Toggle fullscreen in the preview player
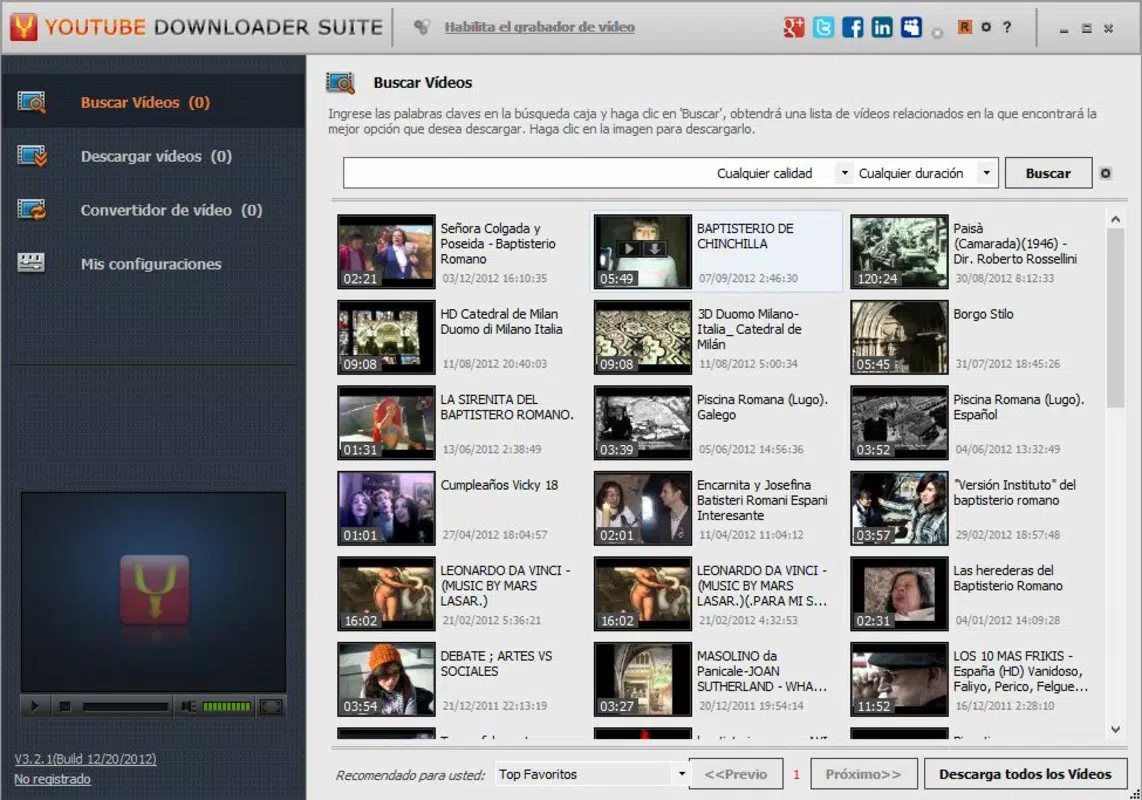Image resolution: width=1142 pixels, height=800 pixels. [x=271, y=706]
